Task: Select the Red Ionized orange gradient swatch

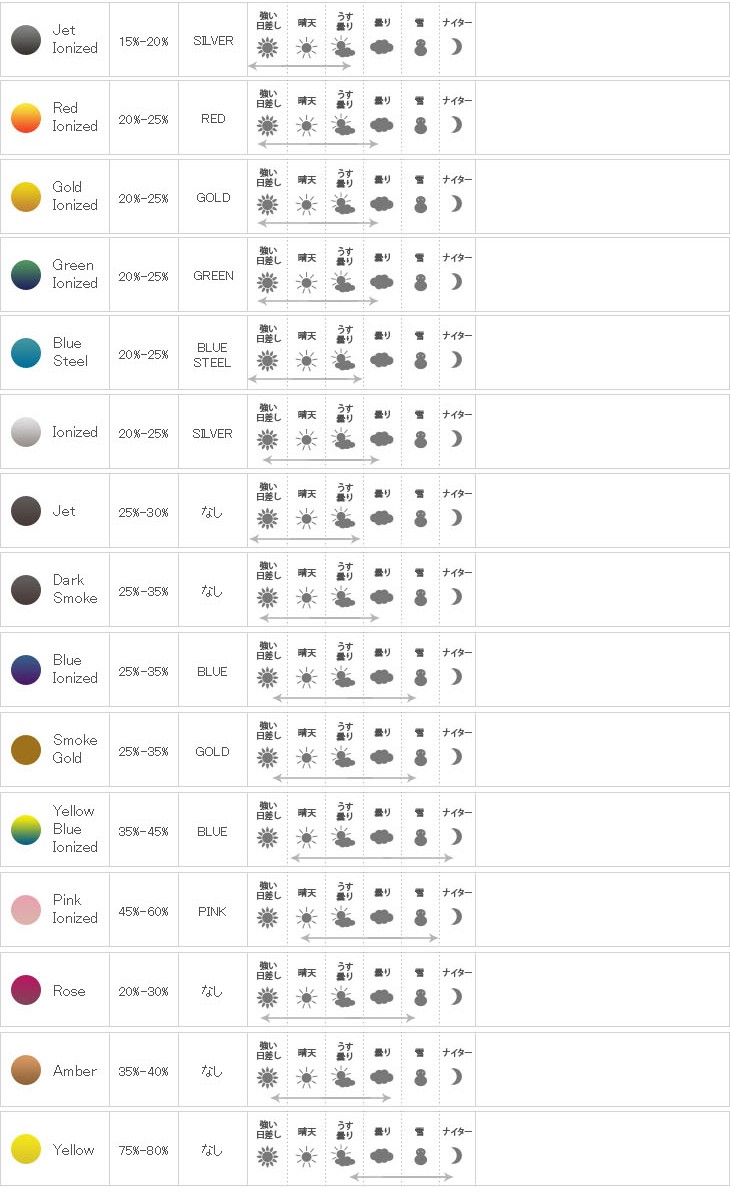Action: coord(26,118)
